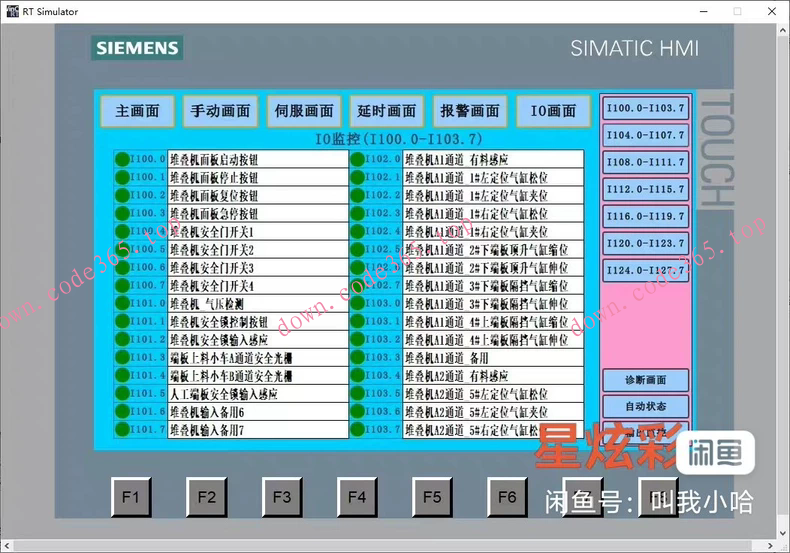Click the green indicator for I103.1
Image resolution: width=790 pixels, height=553 pixels.
click(x=358, y=321)
